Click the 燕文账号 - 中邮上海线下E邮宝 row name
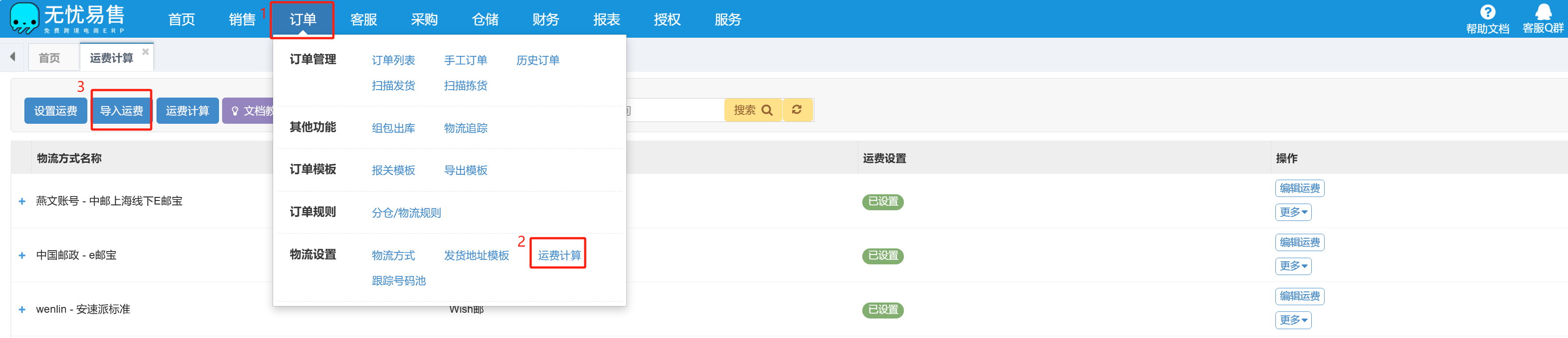Screen dimensions: 1568x338 point(109,201)
